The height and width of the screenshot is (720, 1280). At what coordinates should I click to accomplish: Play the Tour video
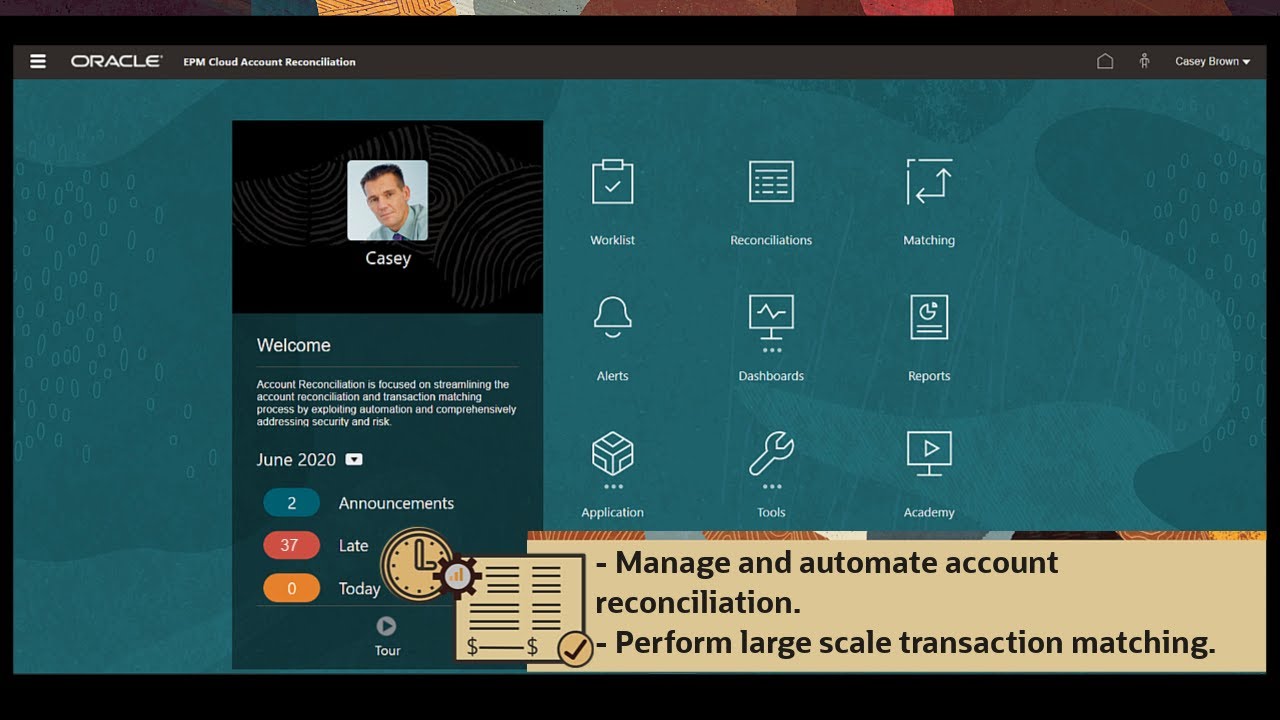click(386, 626)
